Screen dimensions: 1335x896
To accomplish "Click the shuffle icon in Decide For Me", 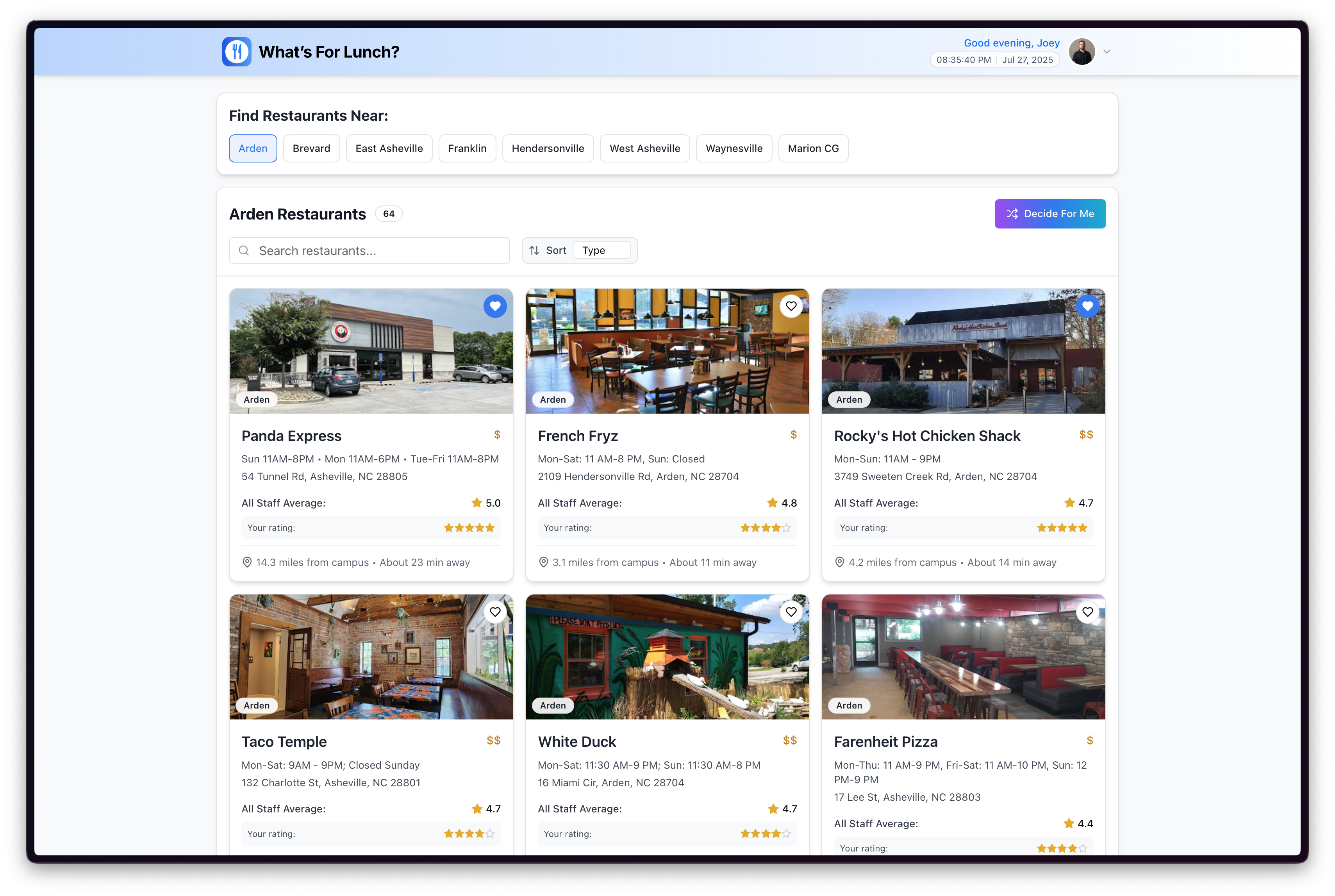I will tap(1012, 214).
